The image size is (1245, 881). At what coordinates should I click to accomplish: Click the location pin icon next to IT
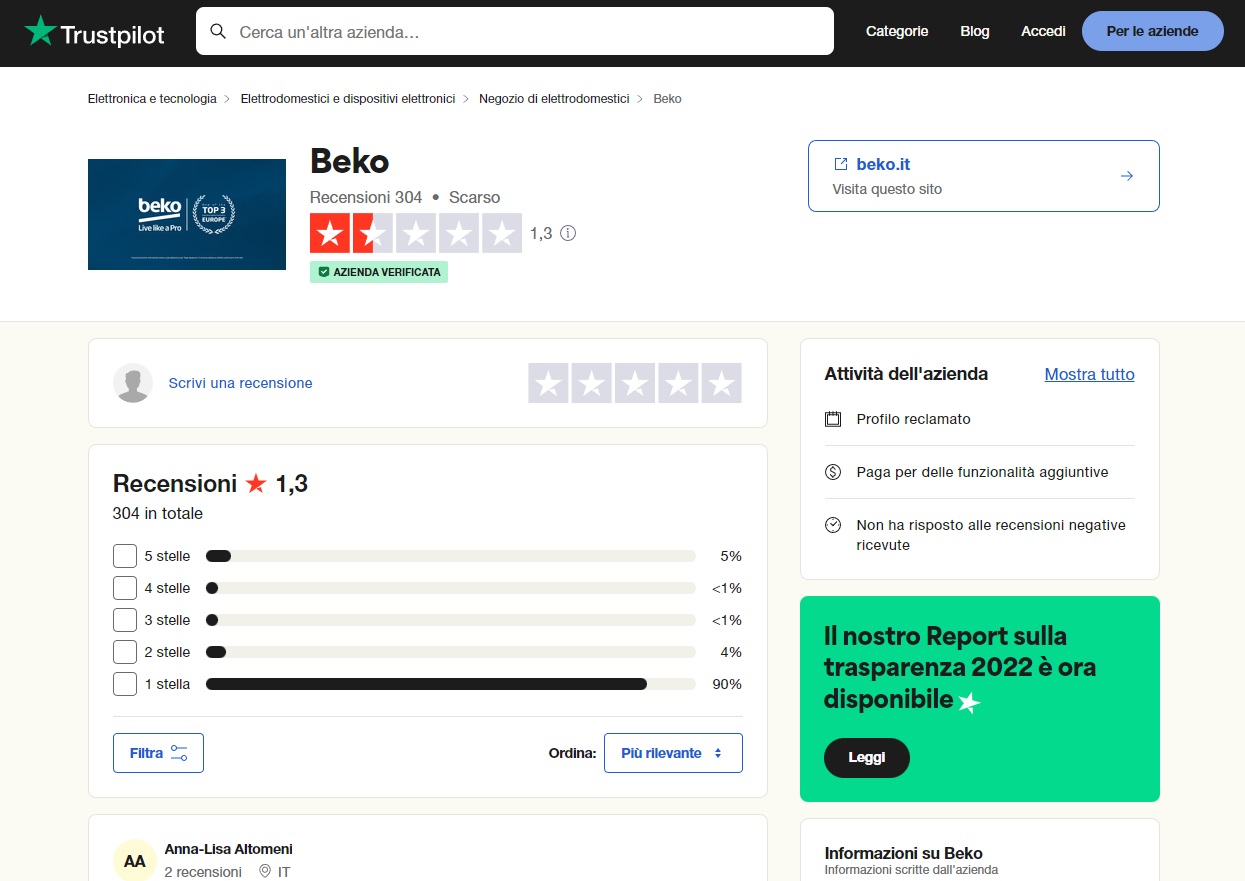click(265, 872)
